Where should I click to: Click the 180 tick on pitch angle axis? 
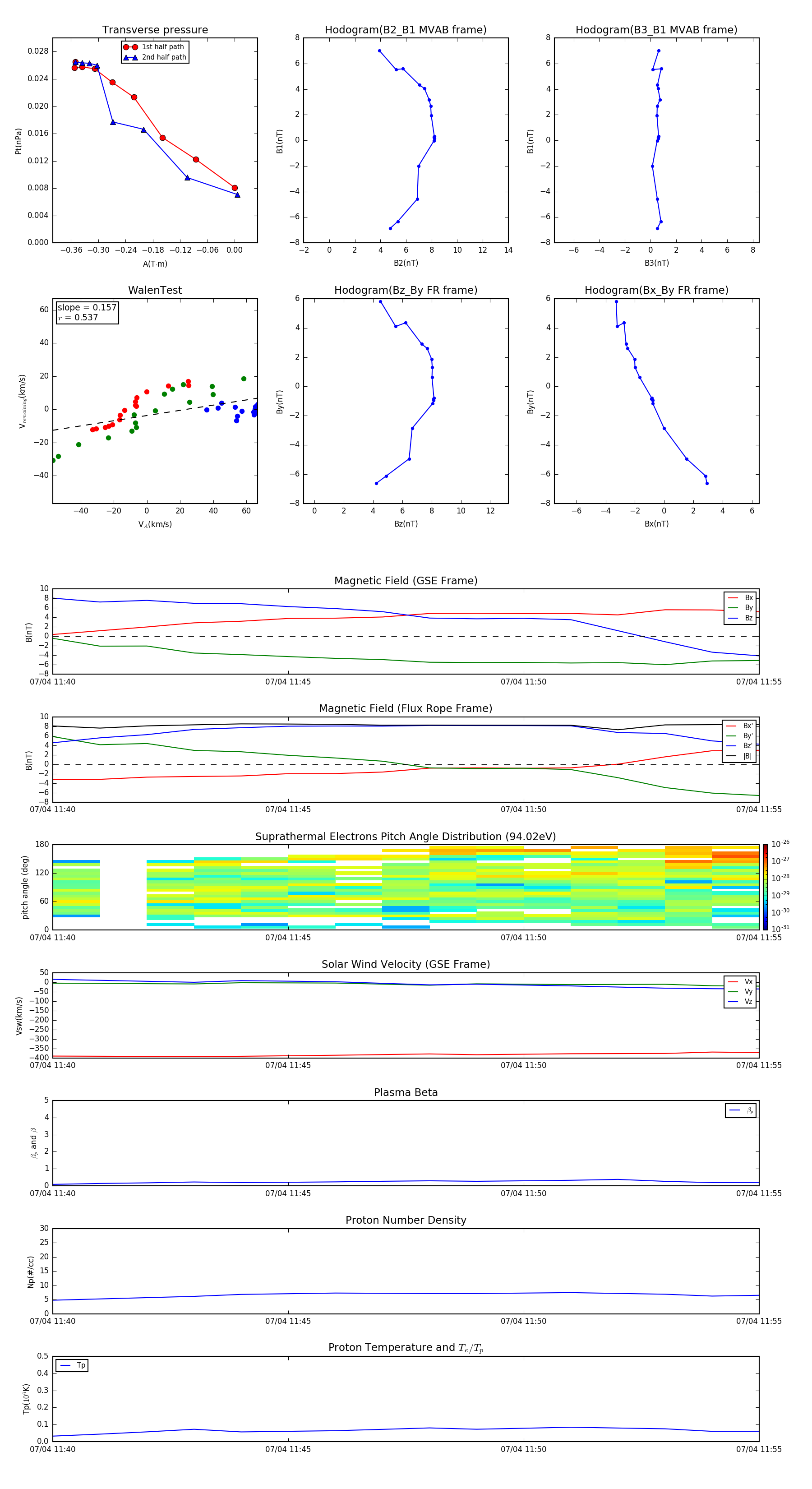(42, 844)
